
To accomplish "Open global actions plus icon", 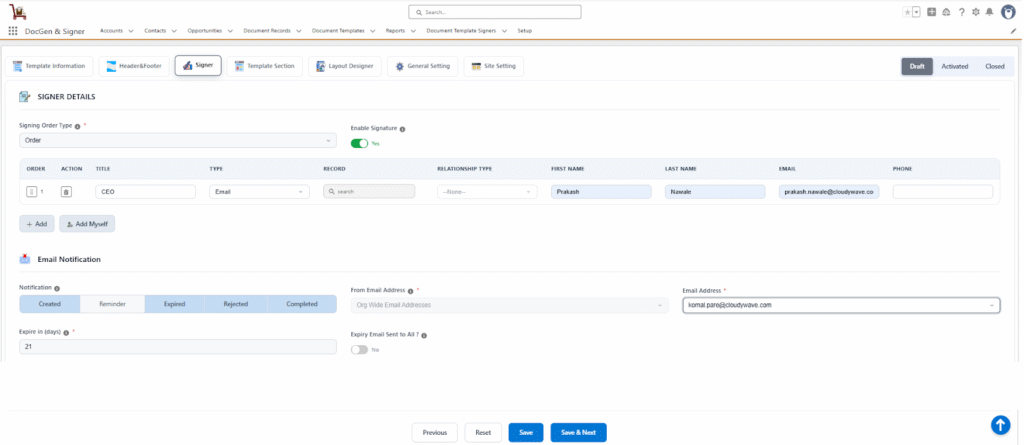I will click(x=932, y=12).
